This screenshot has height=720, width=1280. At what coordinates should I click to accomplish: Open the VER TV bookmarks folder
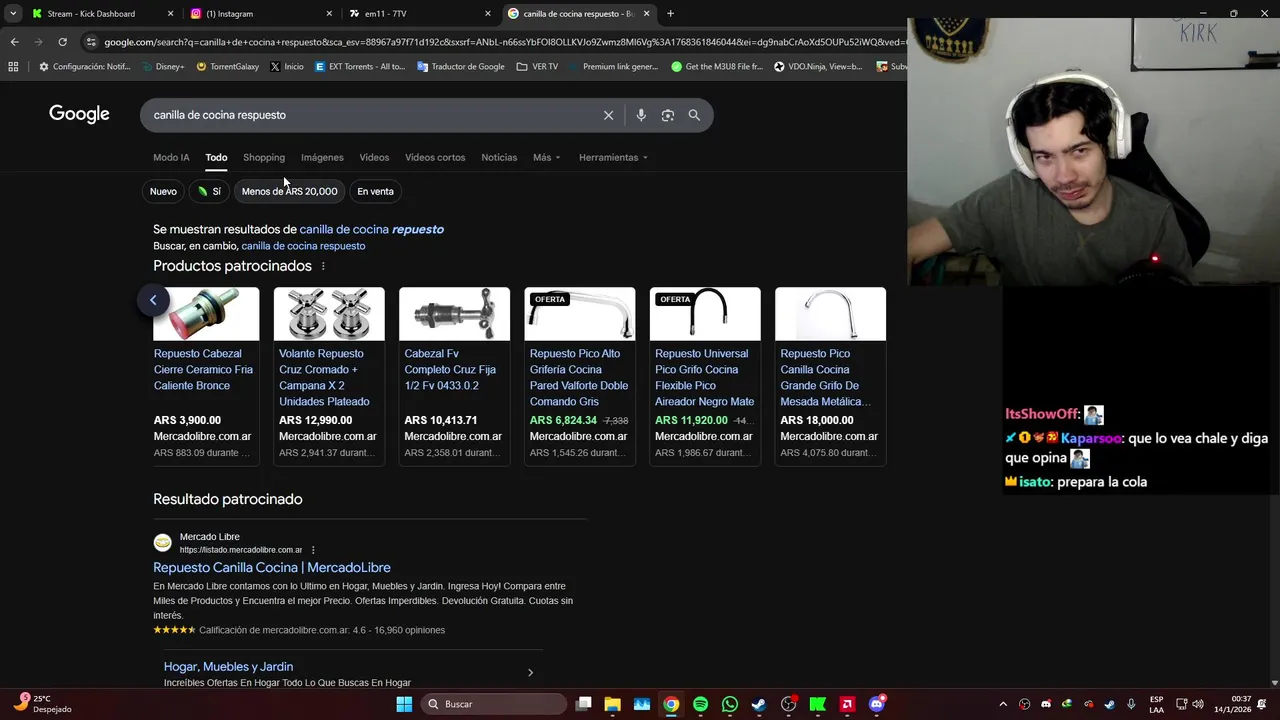tap(538, 67)
